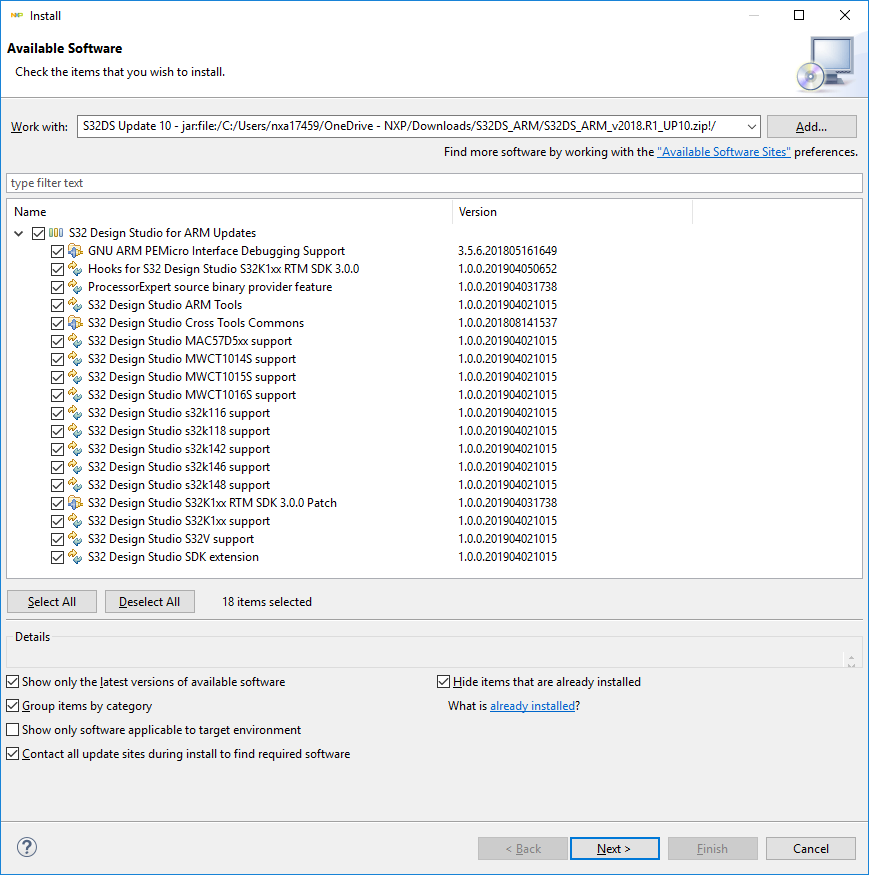The width and height of the screenshot is (869, 875).
Task: Click the MWCT1014S support feature icon
Action: pyautogui.click(x=75, y=359)
